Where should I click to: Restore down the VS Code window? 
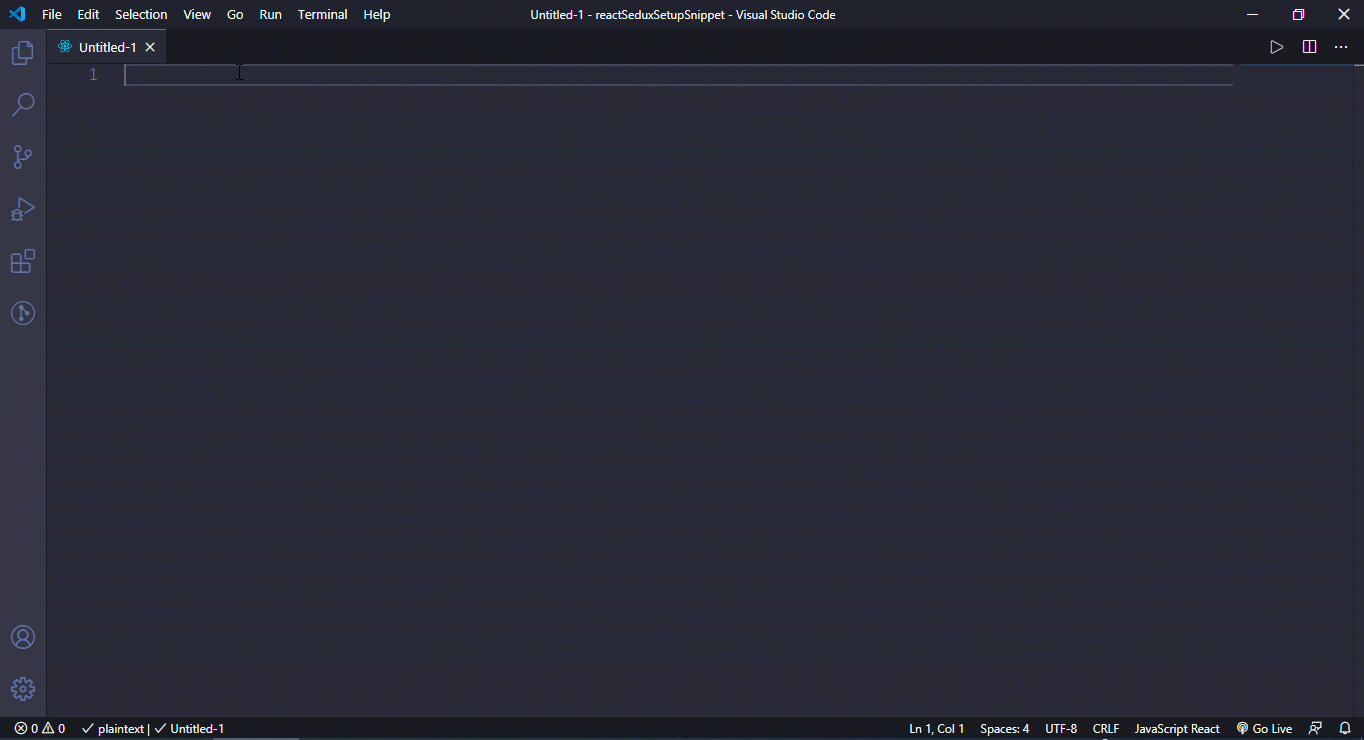click(1298, 14)
